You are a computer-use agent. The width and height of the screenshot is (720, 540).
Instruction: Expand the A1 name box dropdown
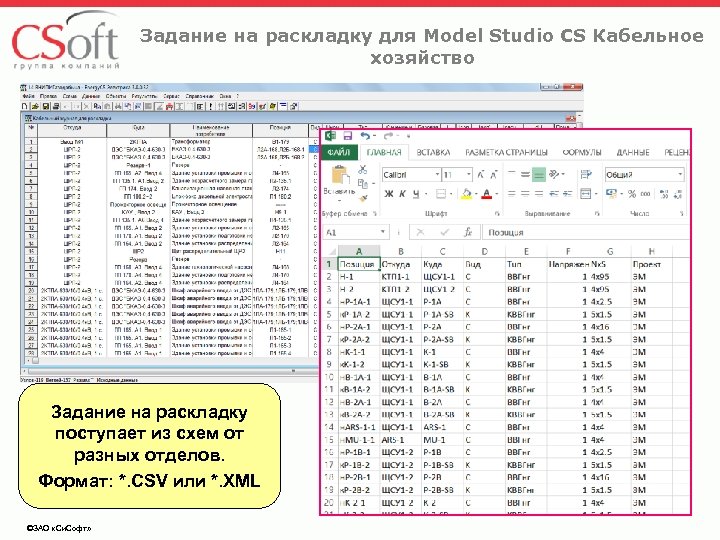click(382, 232)
